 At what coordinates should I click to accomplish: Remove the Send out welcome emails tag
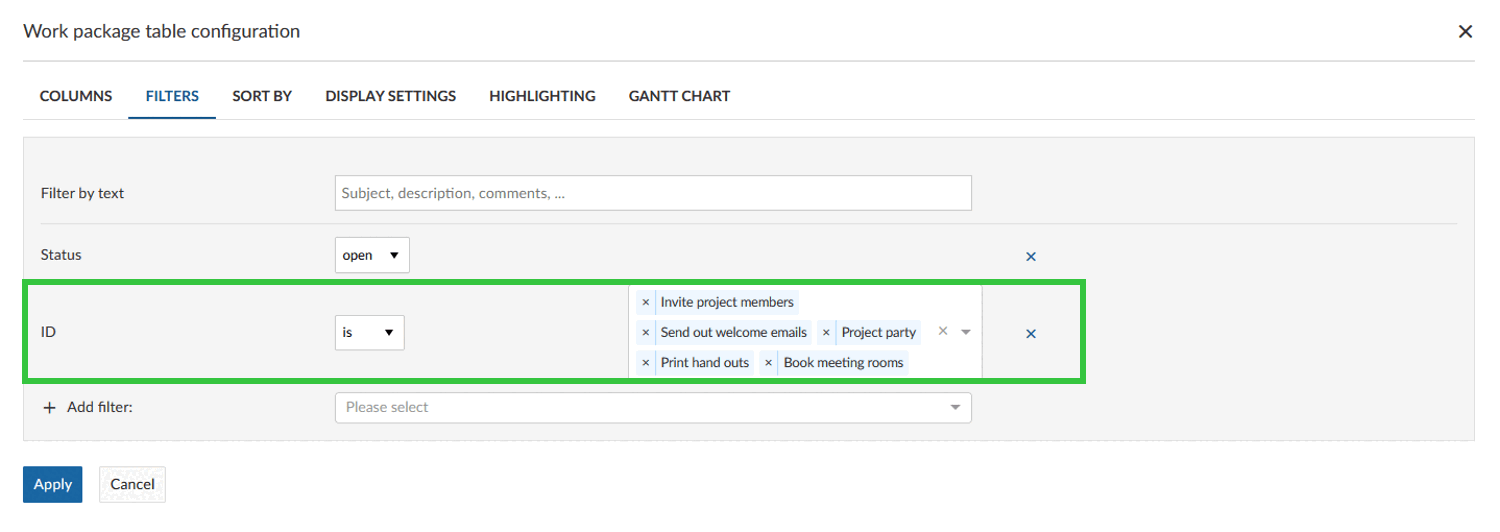click(x=646, y=332)
